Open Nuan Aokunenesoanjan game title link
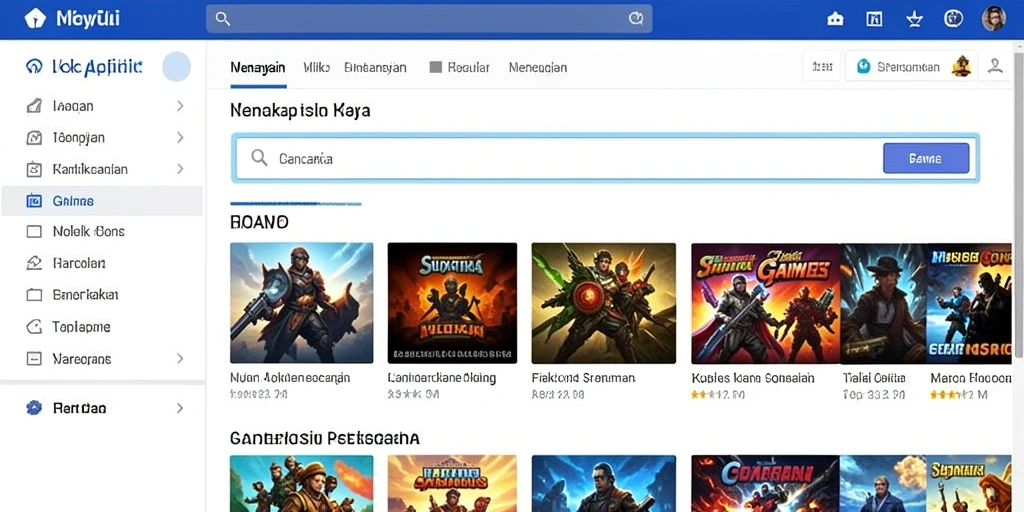Image resolution: width=1024 pixels, height=512 pixels. click(x=290, y=377)
